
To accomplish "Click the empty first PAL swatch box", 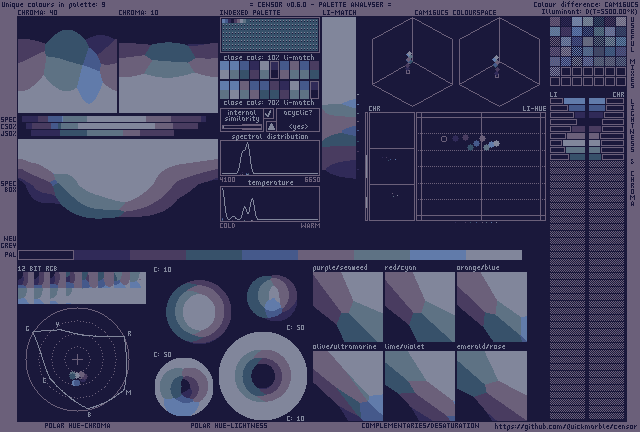I will click(x=45, y=255).
